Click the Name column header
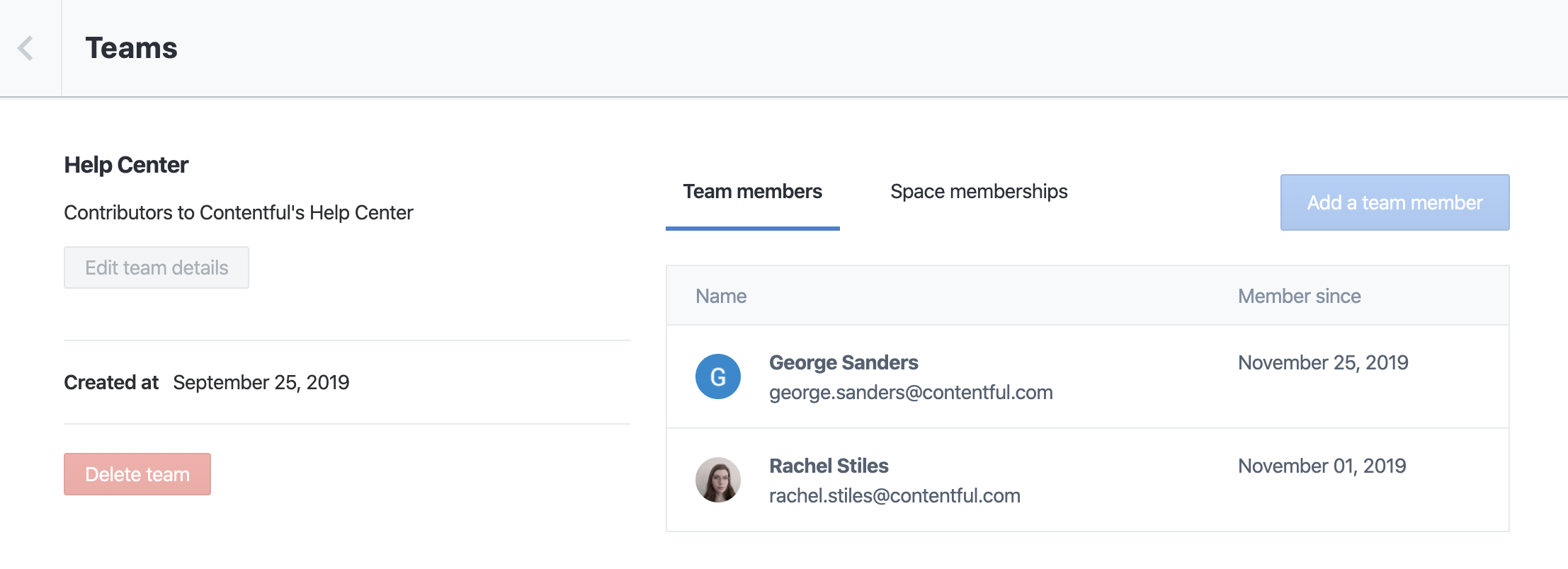 coord(721,296)
